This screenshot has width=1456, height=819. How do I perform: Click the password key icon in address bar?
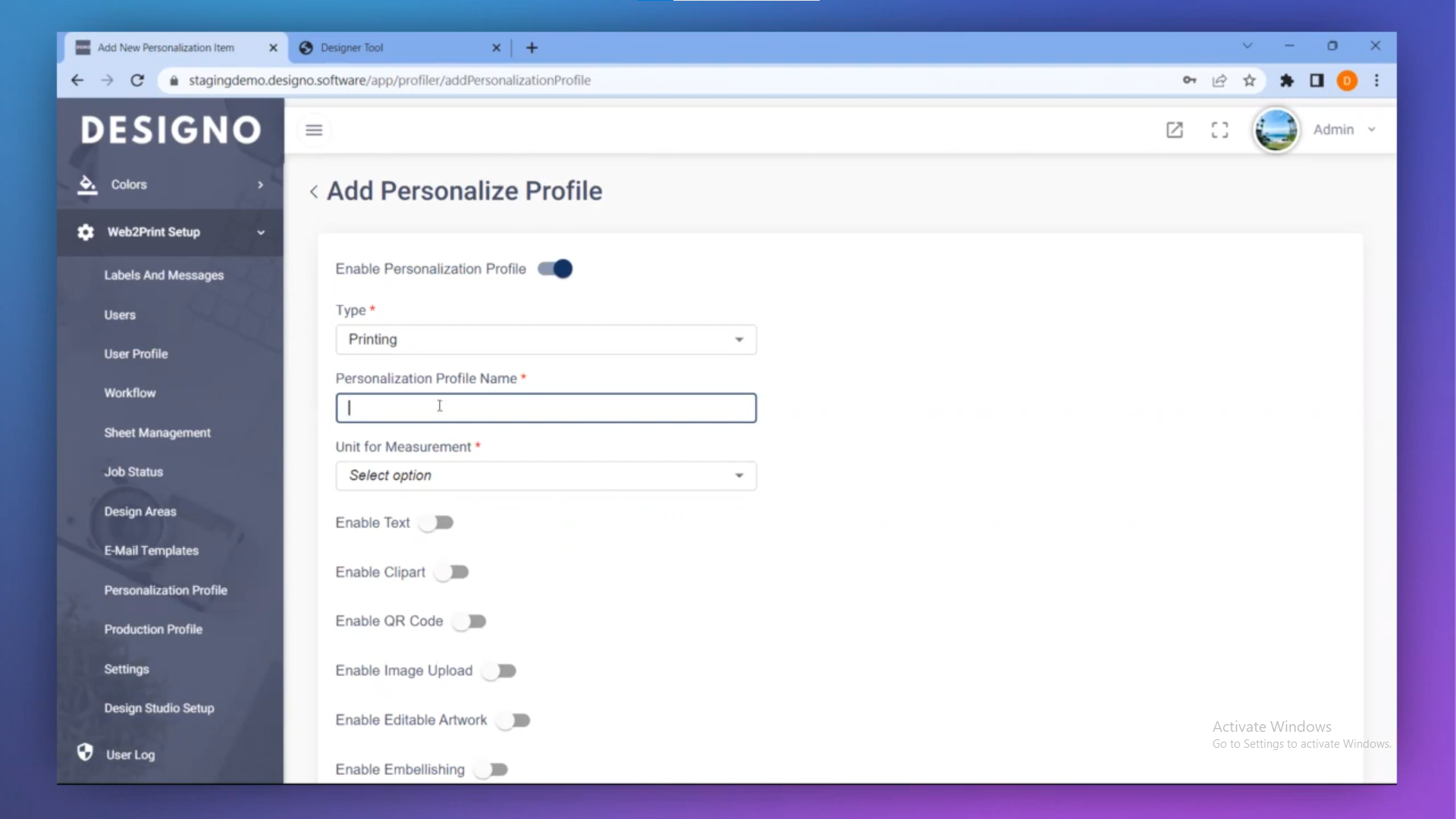(x=1189, y=80)
